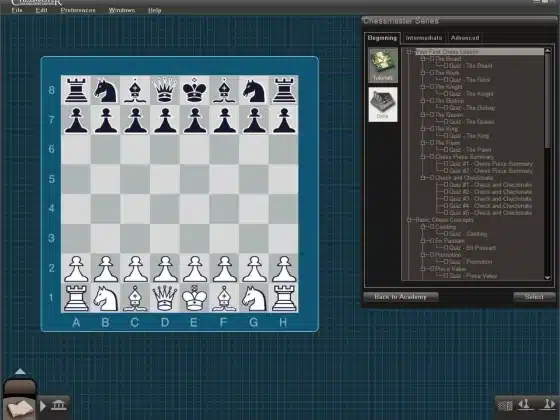Collapse The King lesson node

coord(423,129)
